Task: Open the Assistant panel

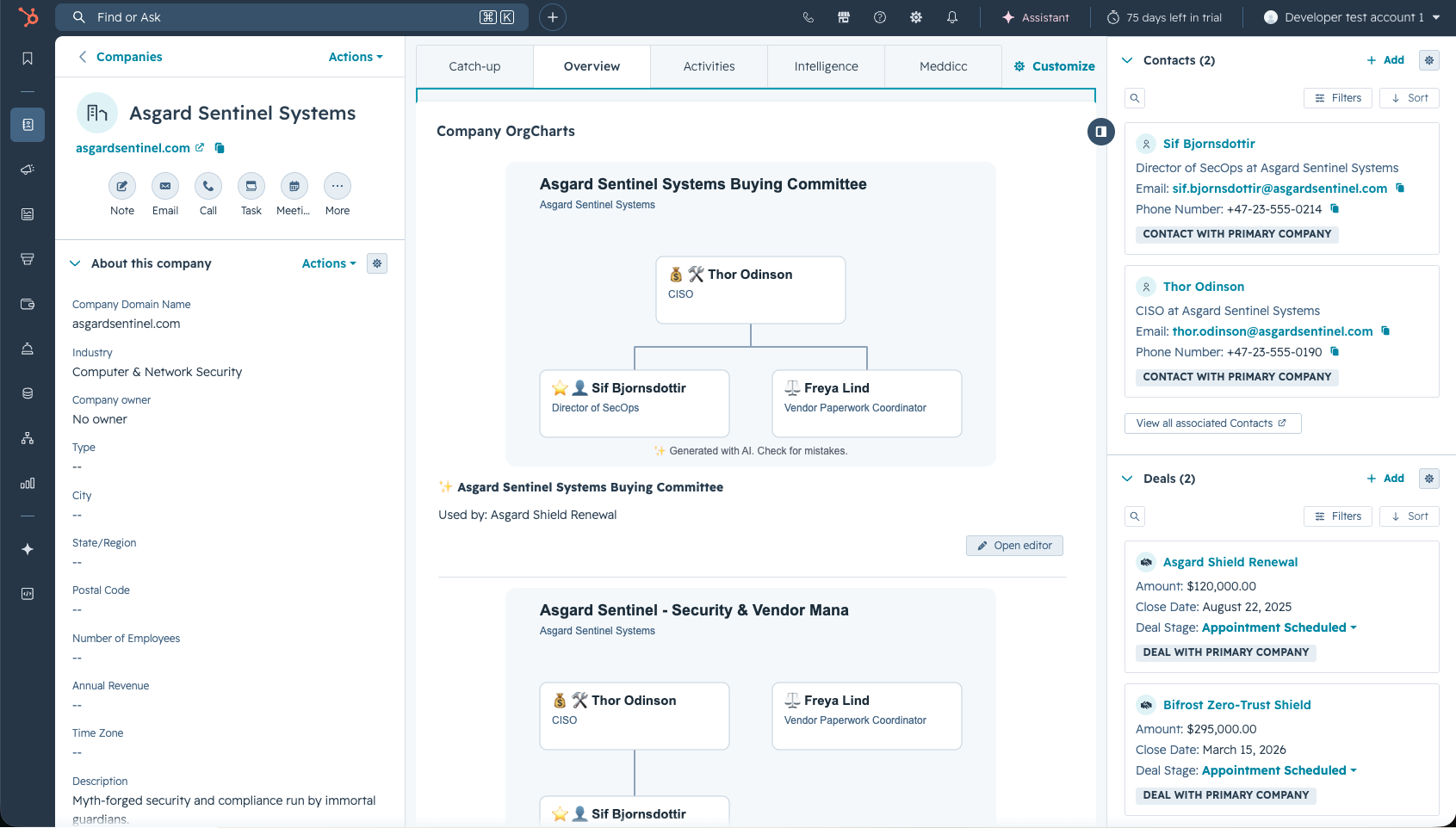Action: pyautogui.click(x=1036, y=17)
